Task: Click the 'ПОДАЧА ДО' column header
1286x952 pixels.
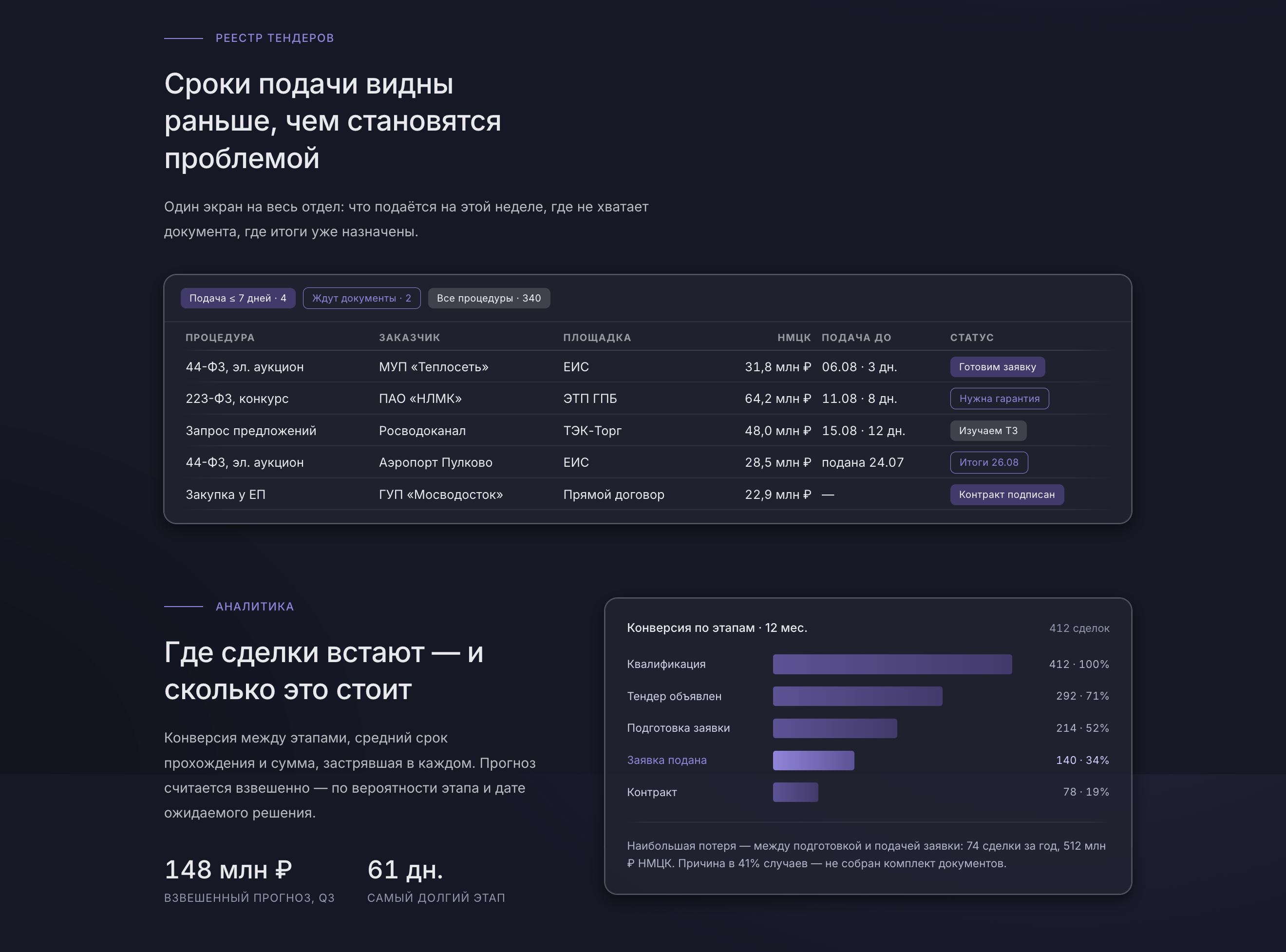Action: [x=856, y=338]
